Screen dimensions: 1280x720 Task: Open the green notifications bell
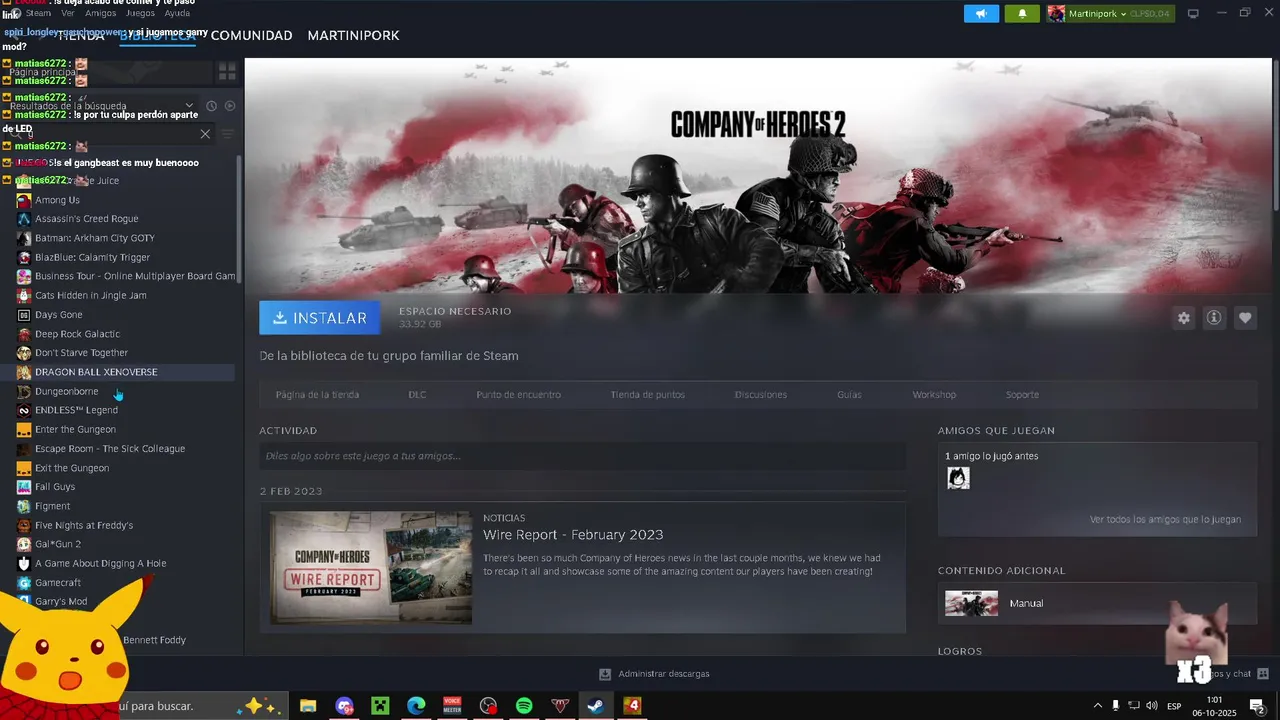1022,14
